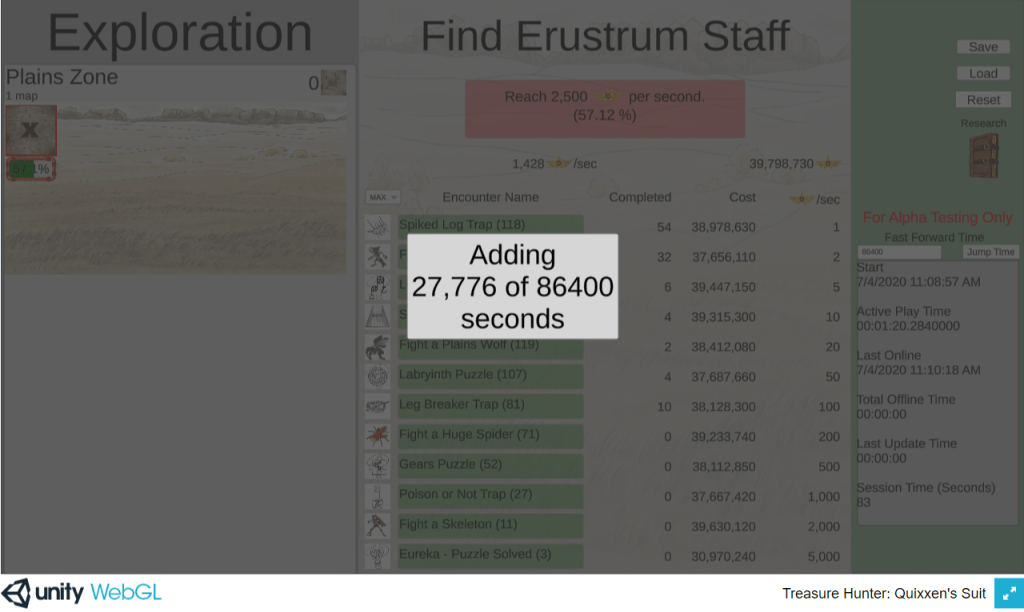This screenshot has height=612, width=1024.
Task: Open the Research book icon
Action: coord(983,155)
